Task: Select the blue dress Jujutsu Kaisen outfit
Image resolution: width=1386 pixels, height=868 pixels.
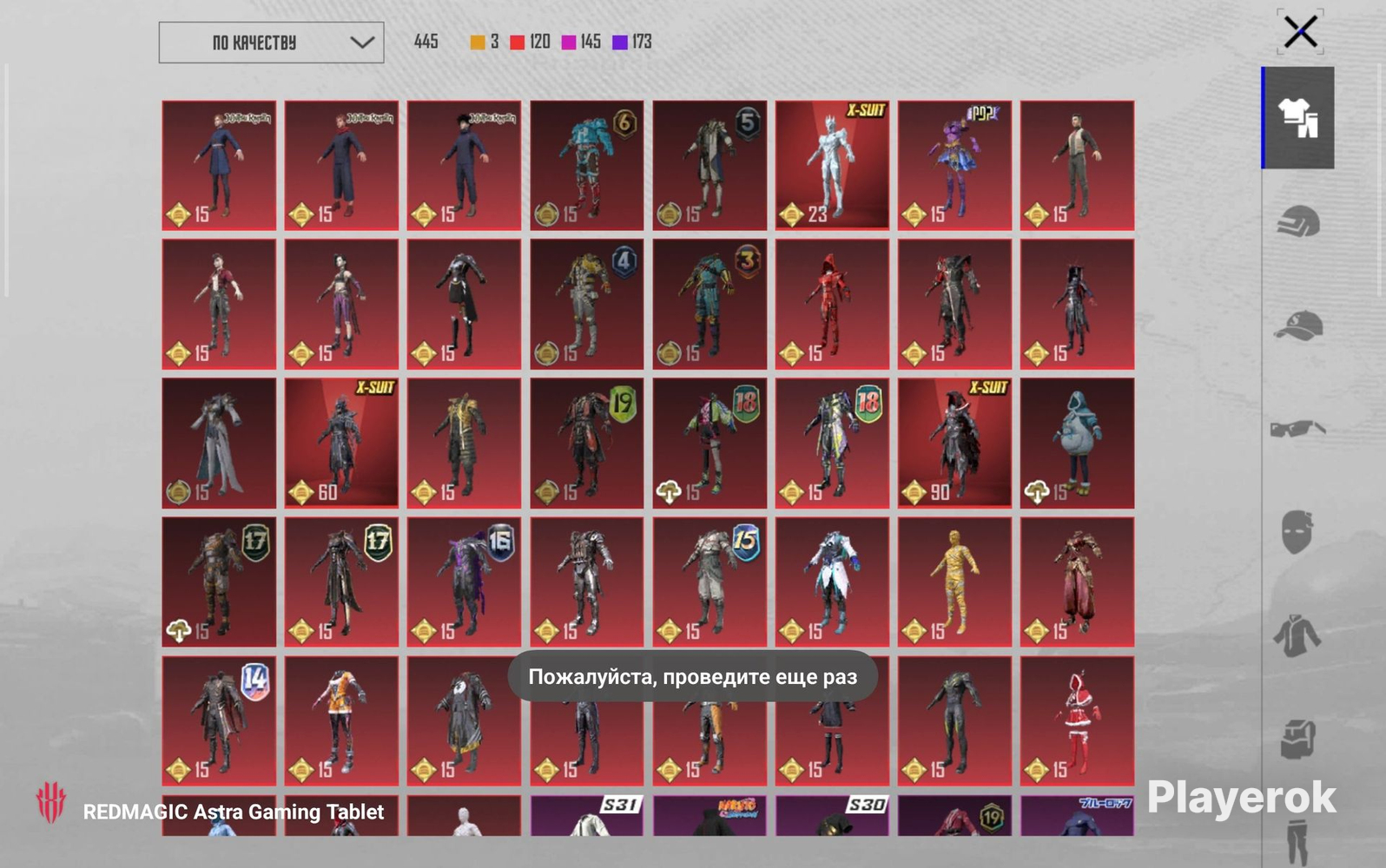Action: pyautogui.click(x=219, y=165)
